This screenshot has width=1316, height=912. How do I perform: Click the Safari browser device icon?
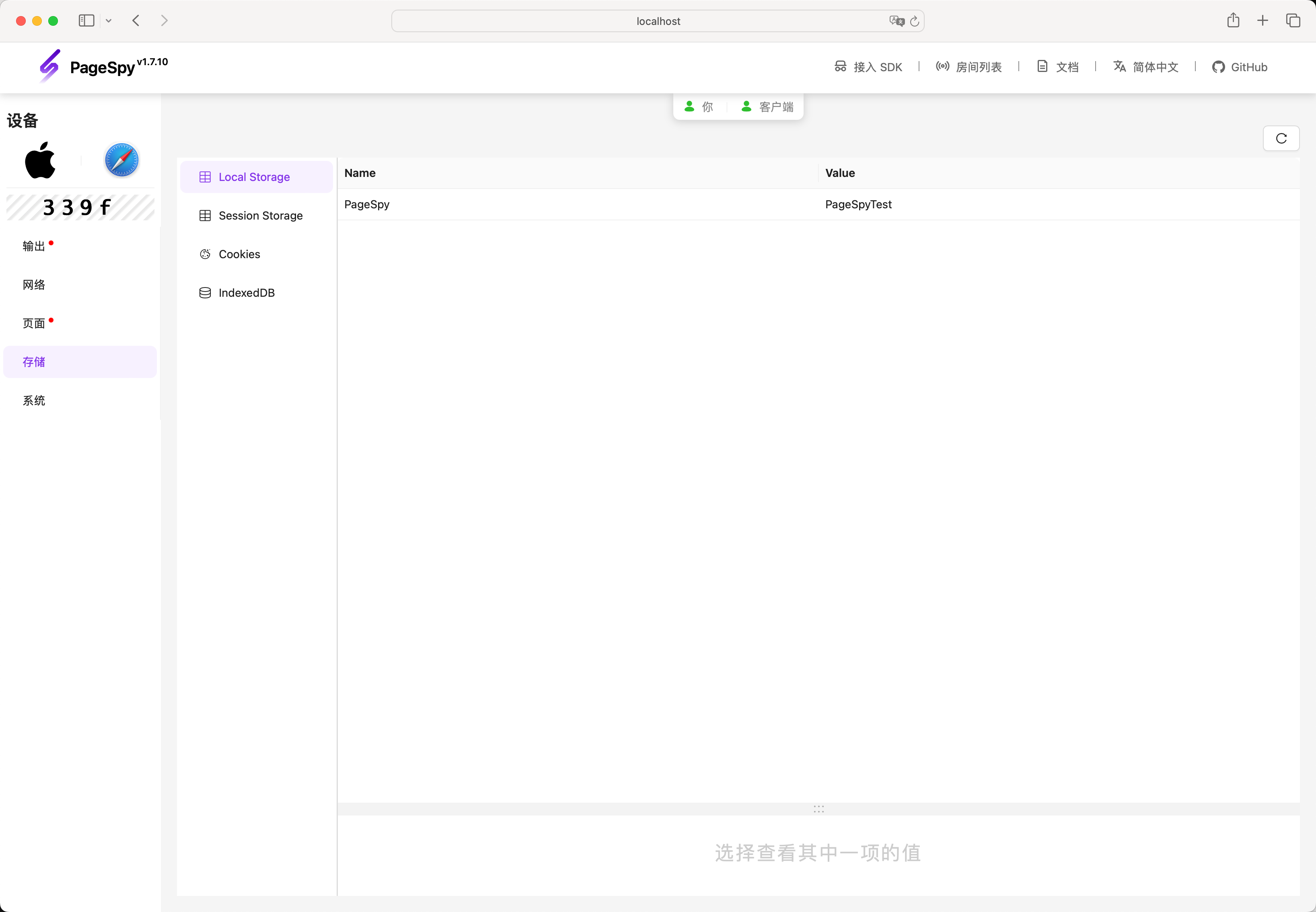122,160
